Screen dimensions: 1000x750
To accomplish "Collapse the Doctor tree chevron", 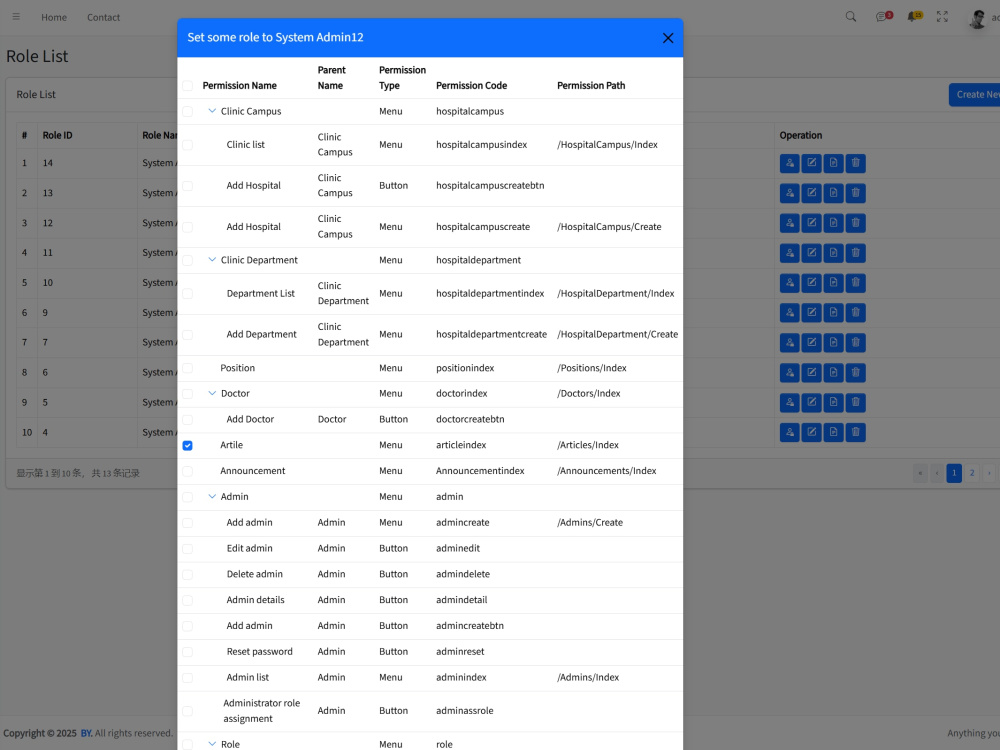I will (212, 393).
